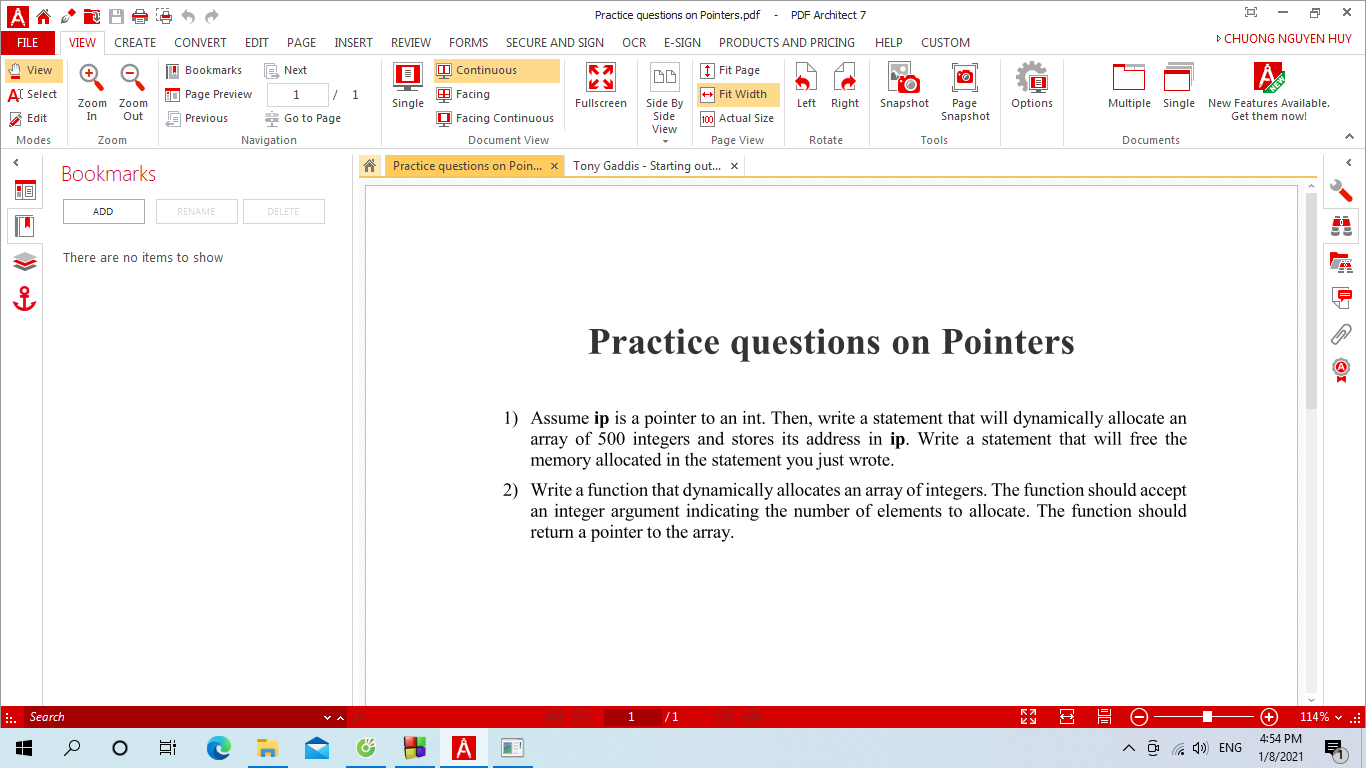Select the Zoom In tool
Viewport: 1366px width, 768px height.
(91, 90)
